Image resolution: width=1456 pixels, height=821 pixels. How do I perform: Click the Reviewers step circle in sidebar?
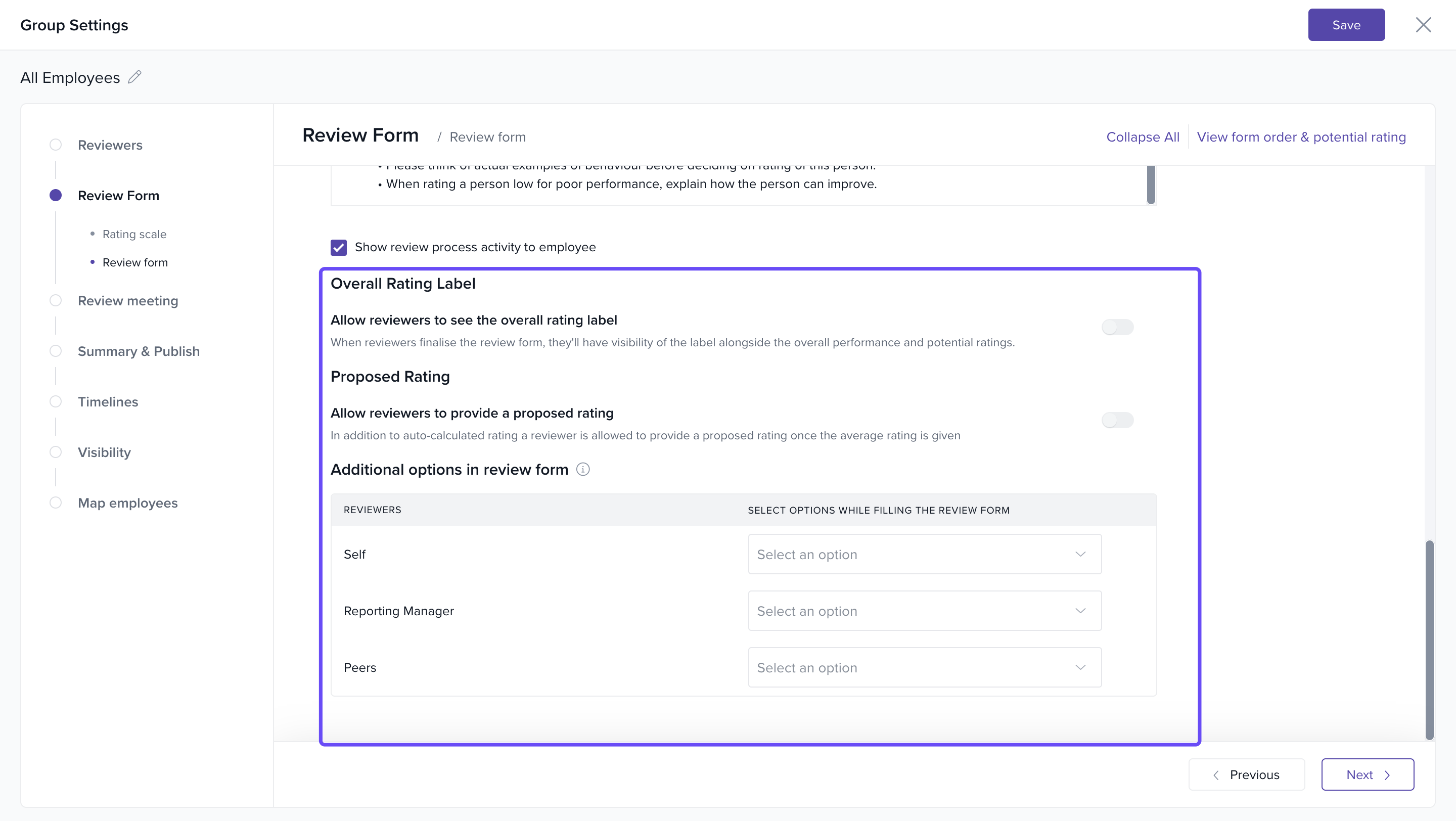click(56, 145)
